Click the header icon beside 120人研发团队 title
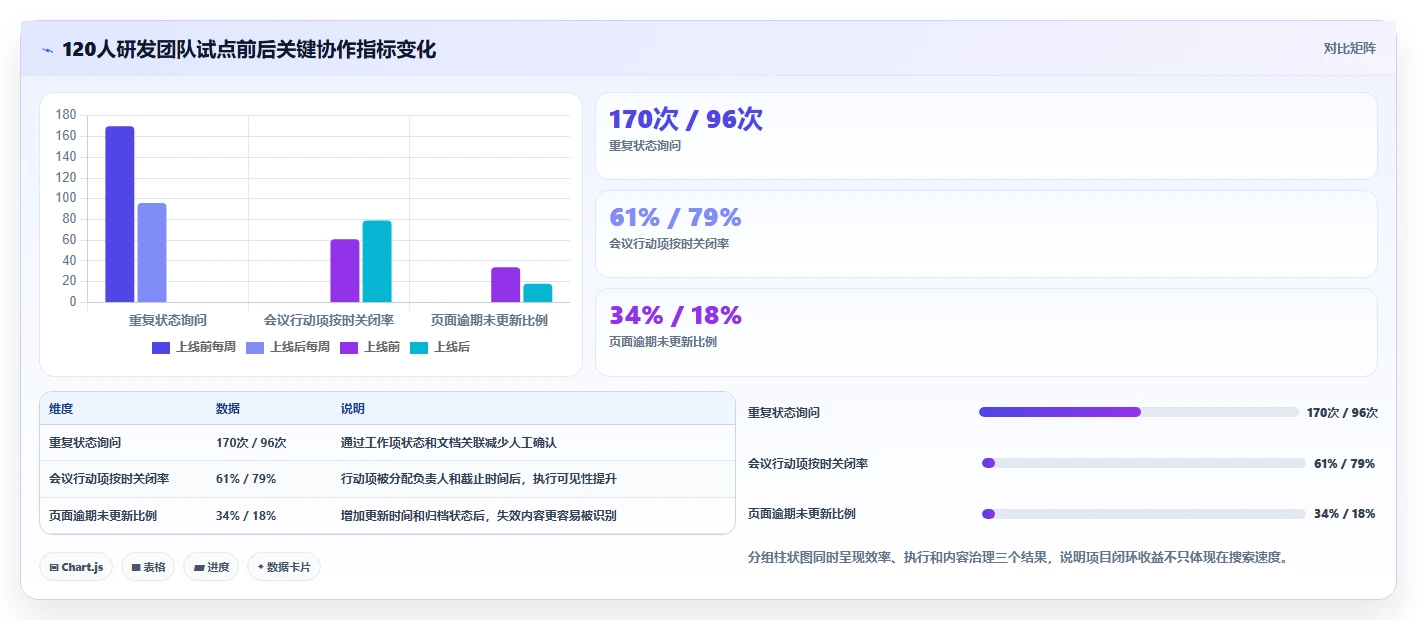 [x=47, y=50]
